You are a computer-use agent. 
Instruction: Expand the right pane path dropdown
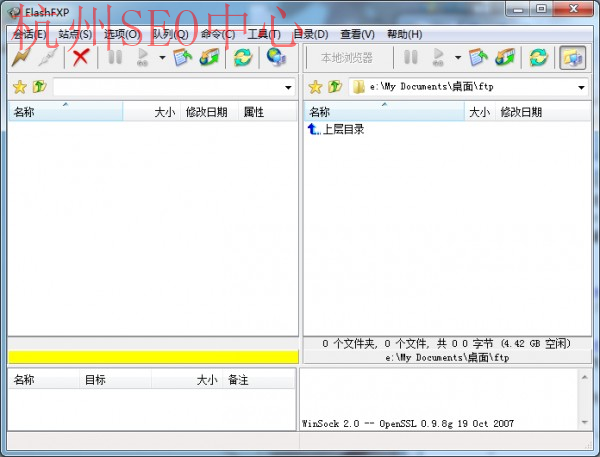(581, 88)
